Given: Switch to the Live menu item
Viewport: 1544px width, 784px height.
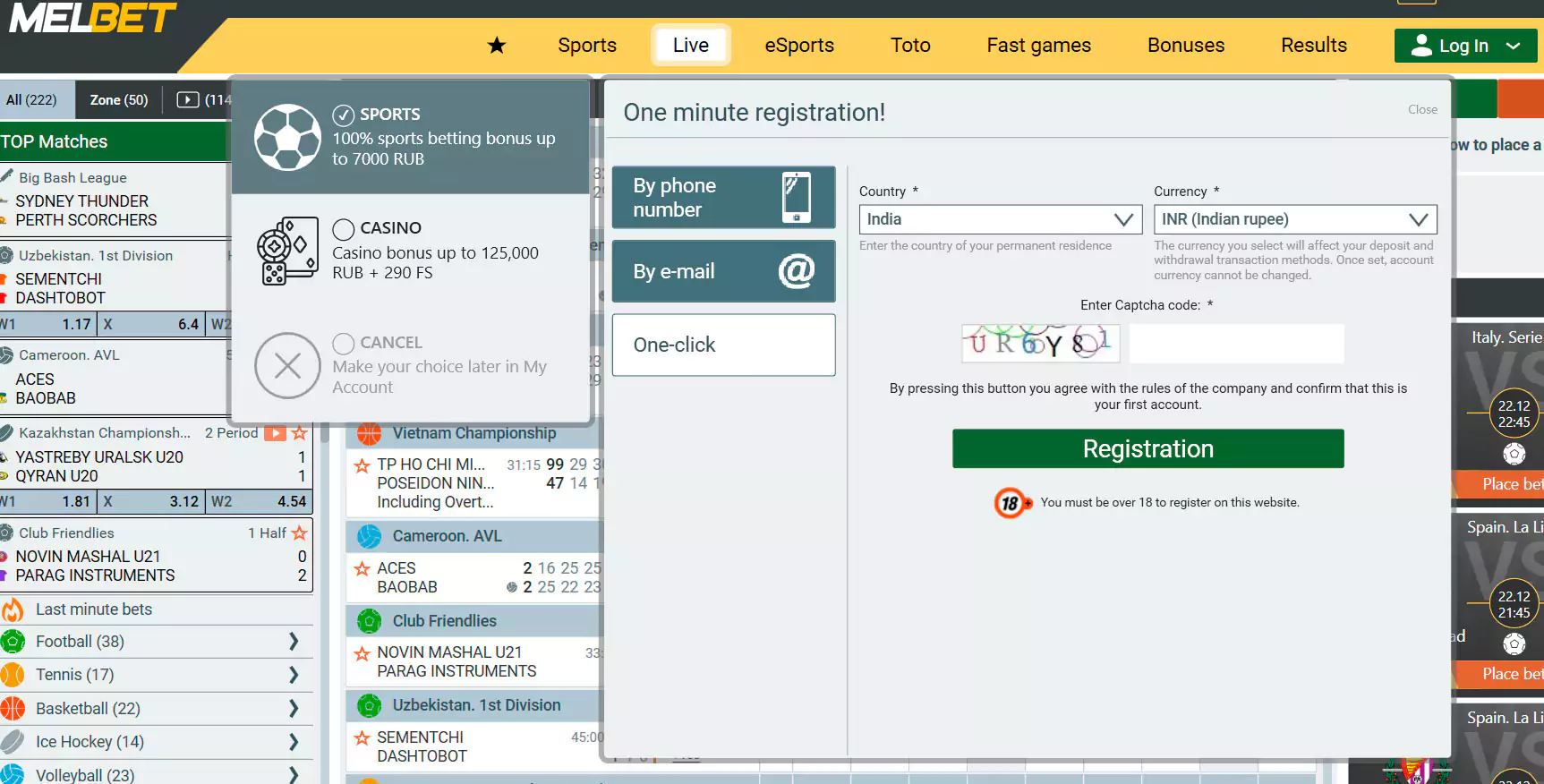Looking at the screenshot, I should (691, 45).
